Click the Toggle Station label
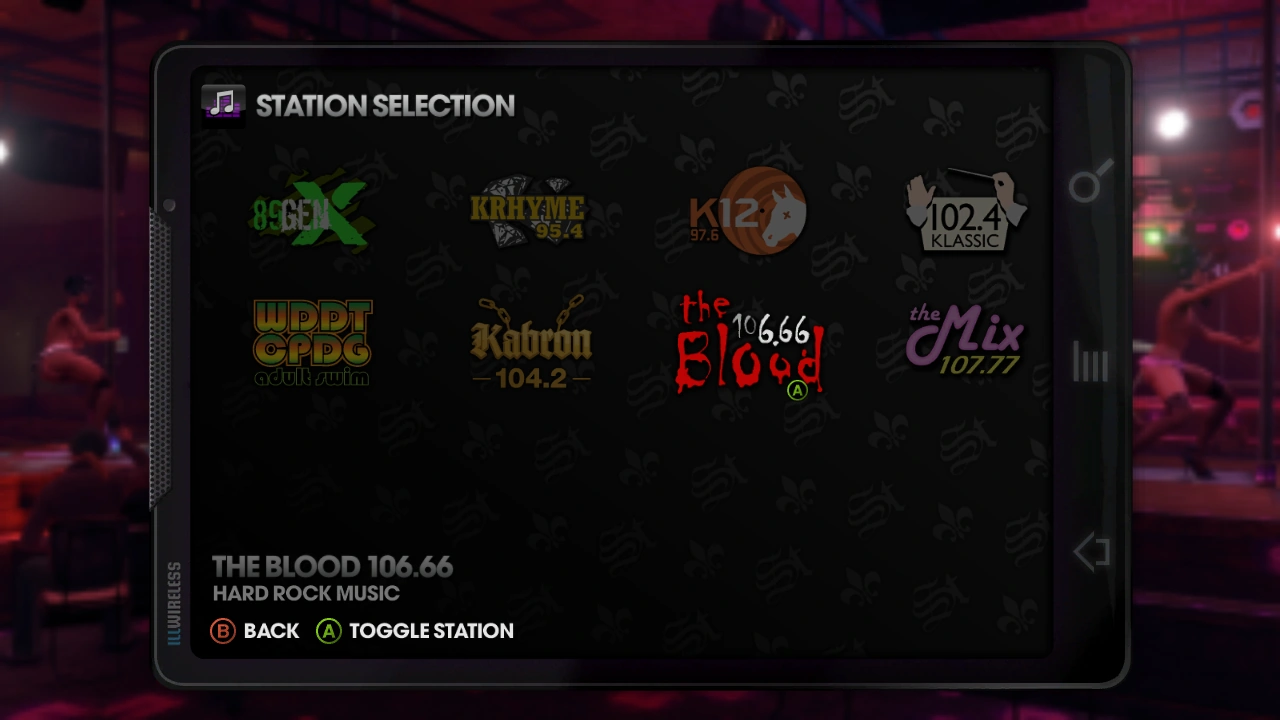The width and height of the screenshot is (1280, 720). pyautogui.click(x=431, y=631)
